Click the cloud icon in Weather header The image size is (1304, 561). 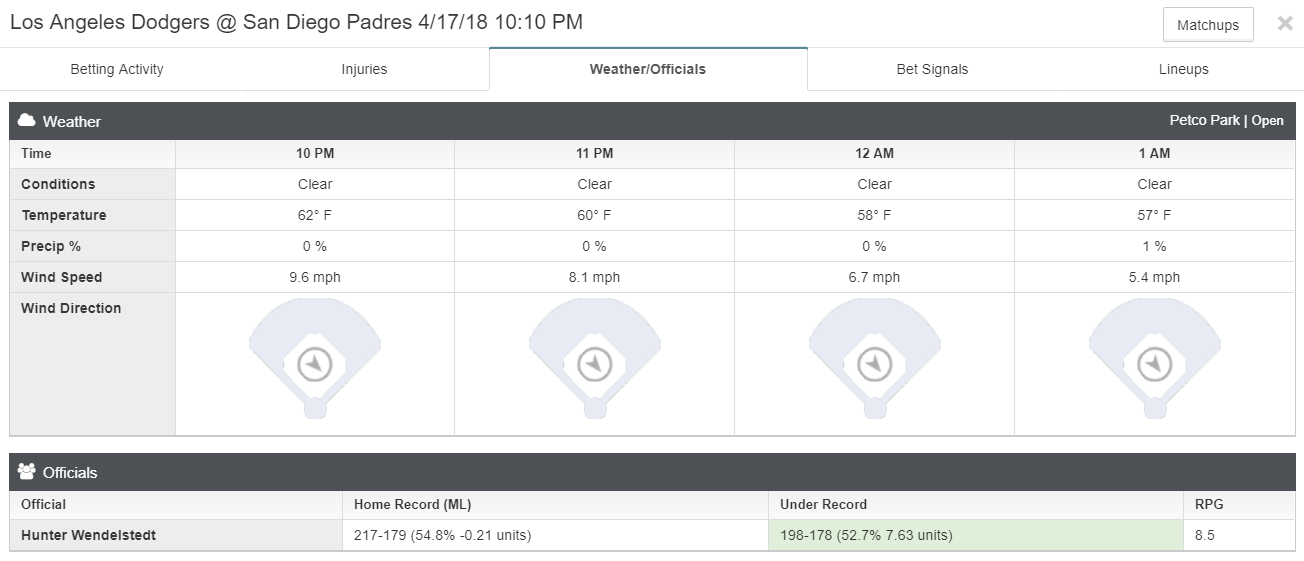coord(27,120)
